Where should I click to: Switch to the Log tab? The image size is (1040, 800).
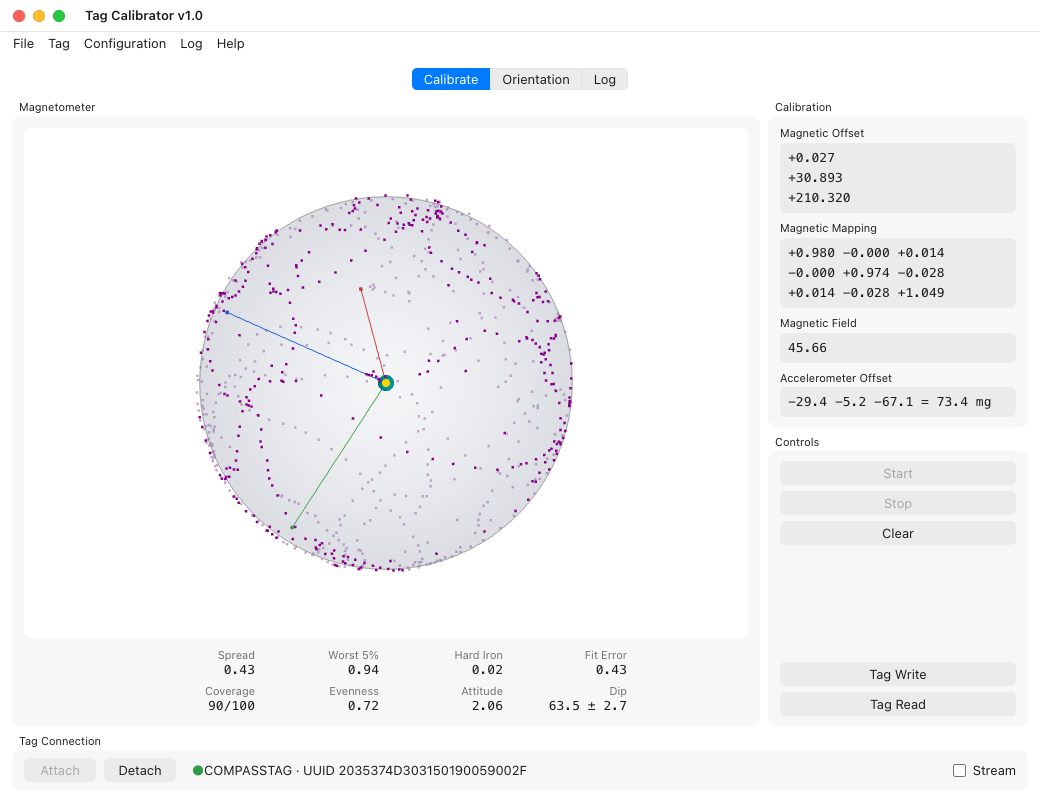tap(604, 80)
